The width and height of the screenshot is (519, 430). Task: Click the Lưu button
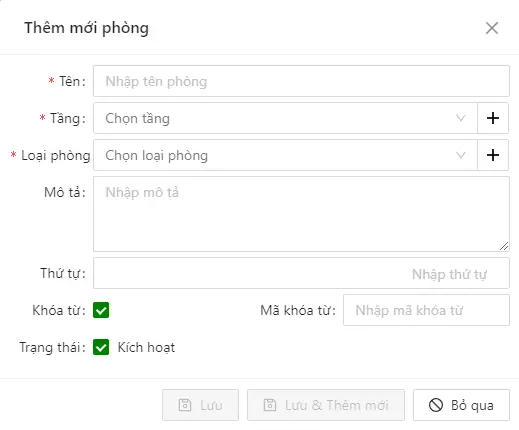point(200,405)
